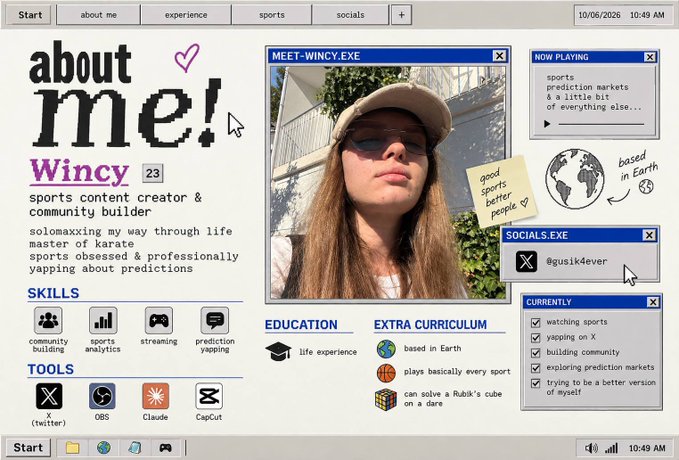Switch to the about me tab
This screenshot has height=460, width=679.
[98, 15]
